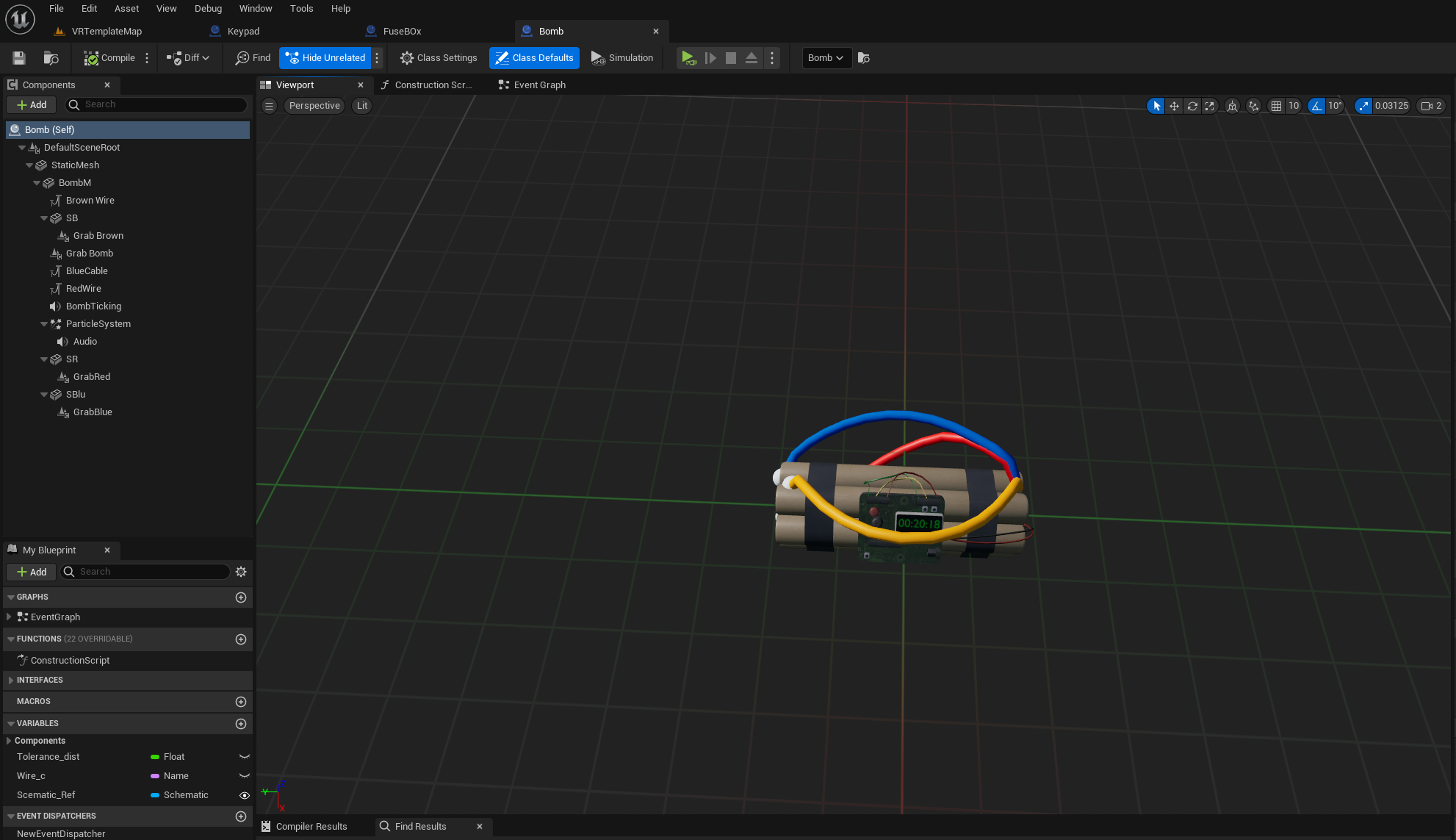Toggle Class Defaults view
1456x840 pixels.
[534, 58]
